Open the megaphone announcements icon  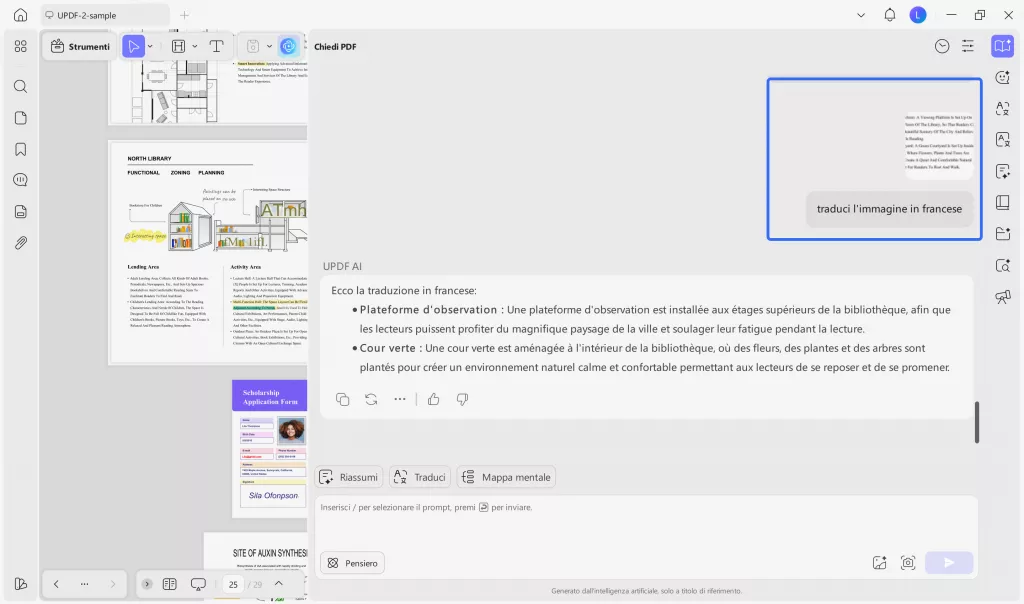click(1002, 297)
